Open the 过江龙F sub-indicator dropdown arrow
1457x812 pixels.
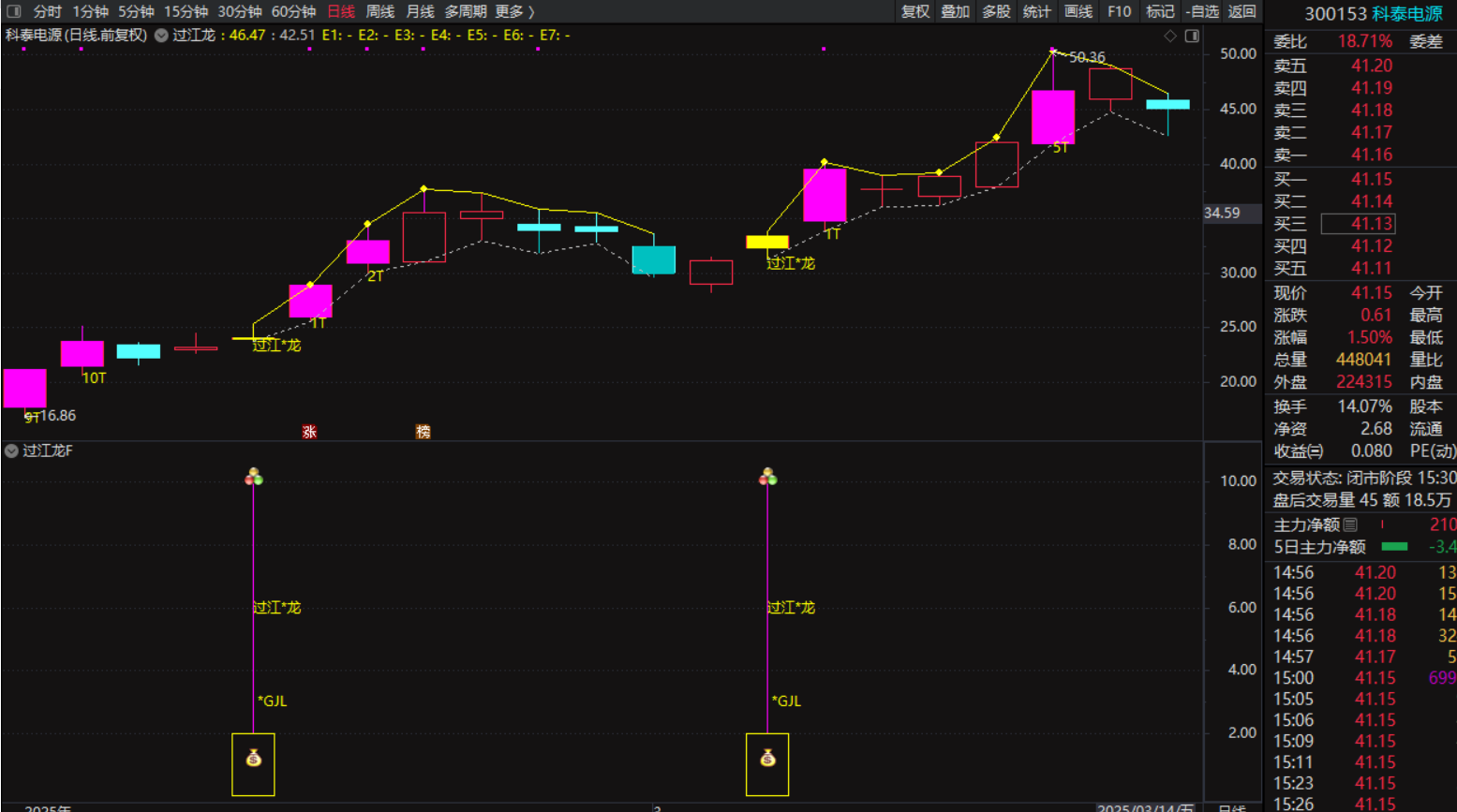pos(11,451)
